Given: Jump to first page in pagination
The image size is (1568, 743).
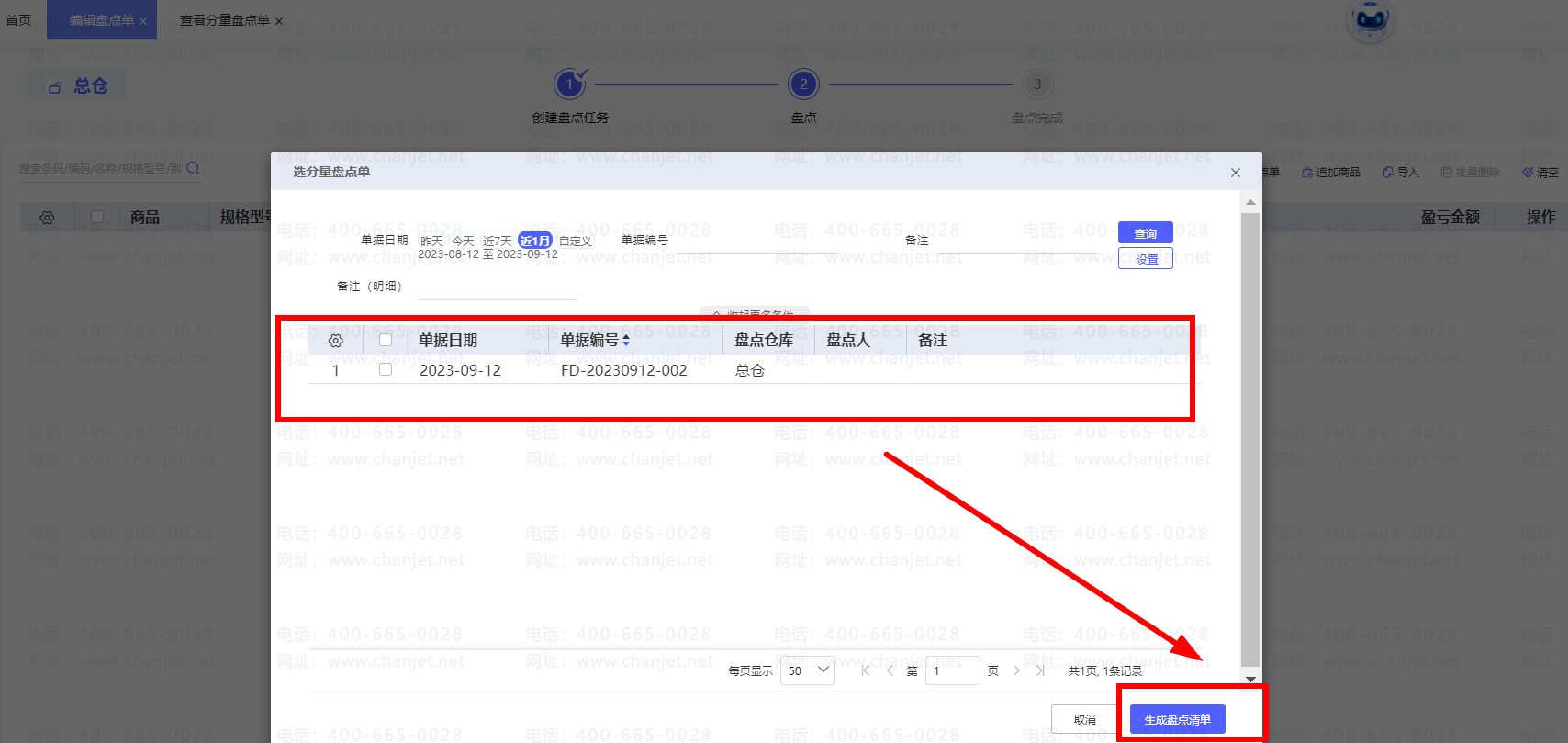Looking at the screenshot, I should click(866, 671).
